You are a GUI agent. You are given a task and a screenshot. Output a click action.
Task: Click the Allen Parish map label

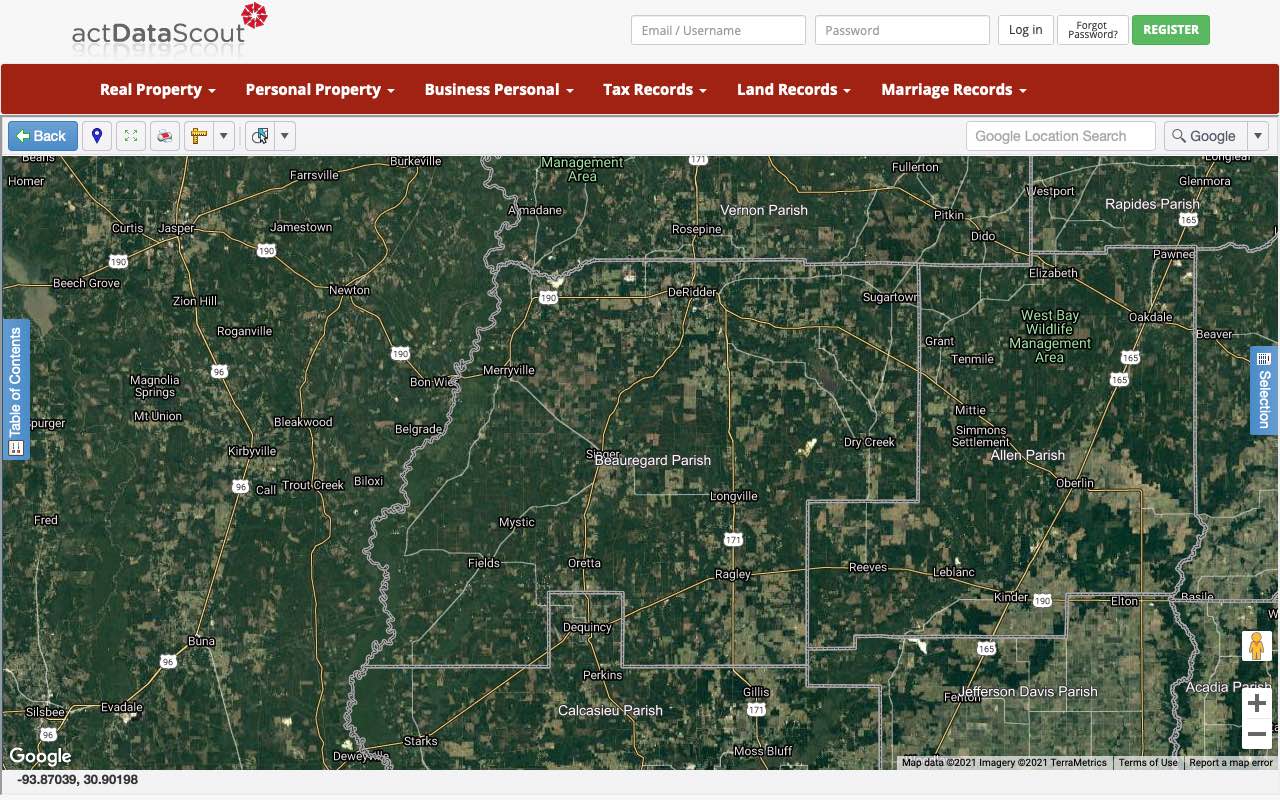(1028, 455)
